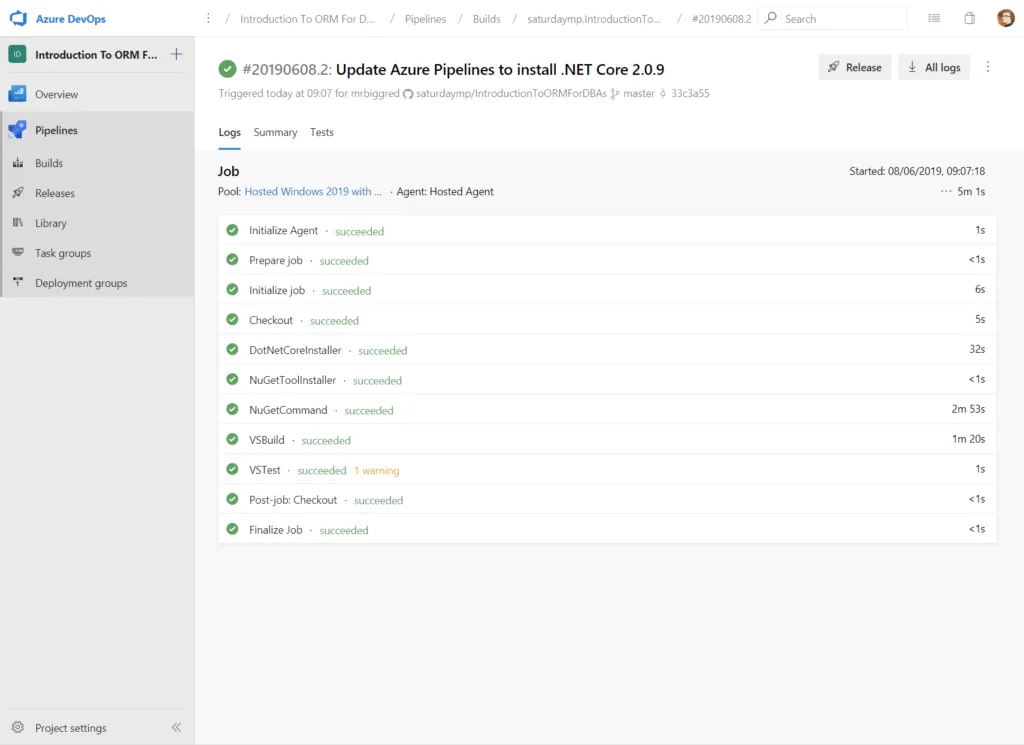
Task: Click the saturdaymp.IntroductionTo breadcrumb
Action: pyautogui.click(x=594, y=19)
